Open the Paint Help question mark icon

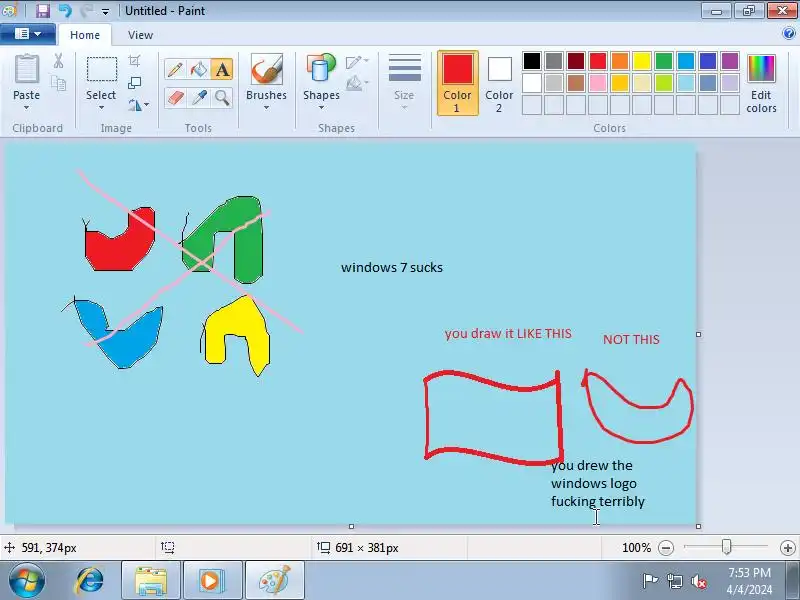[x=788, y=34]
